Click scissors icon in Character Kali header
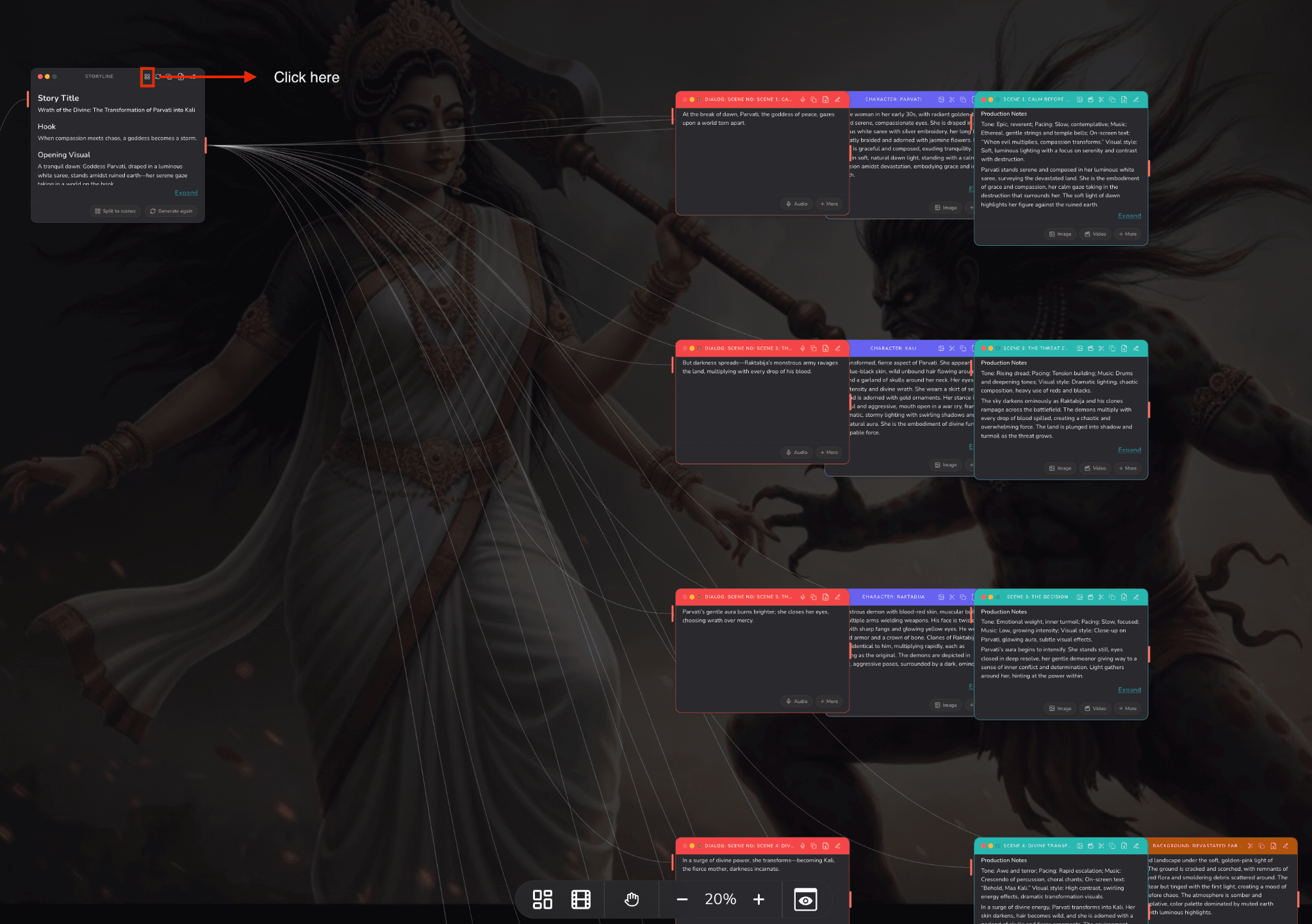Image resolution: width=1312 pixels, height=924 pixels. coord(952,348)
